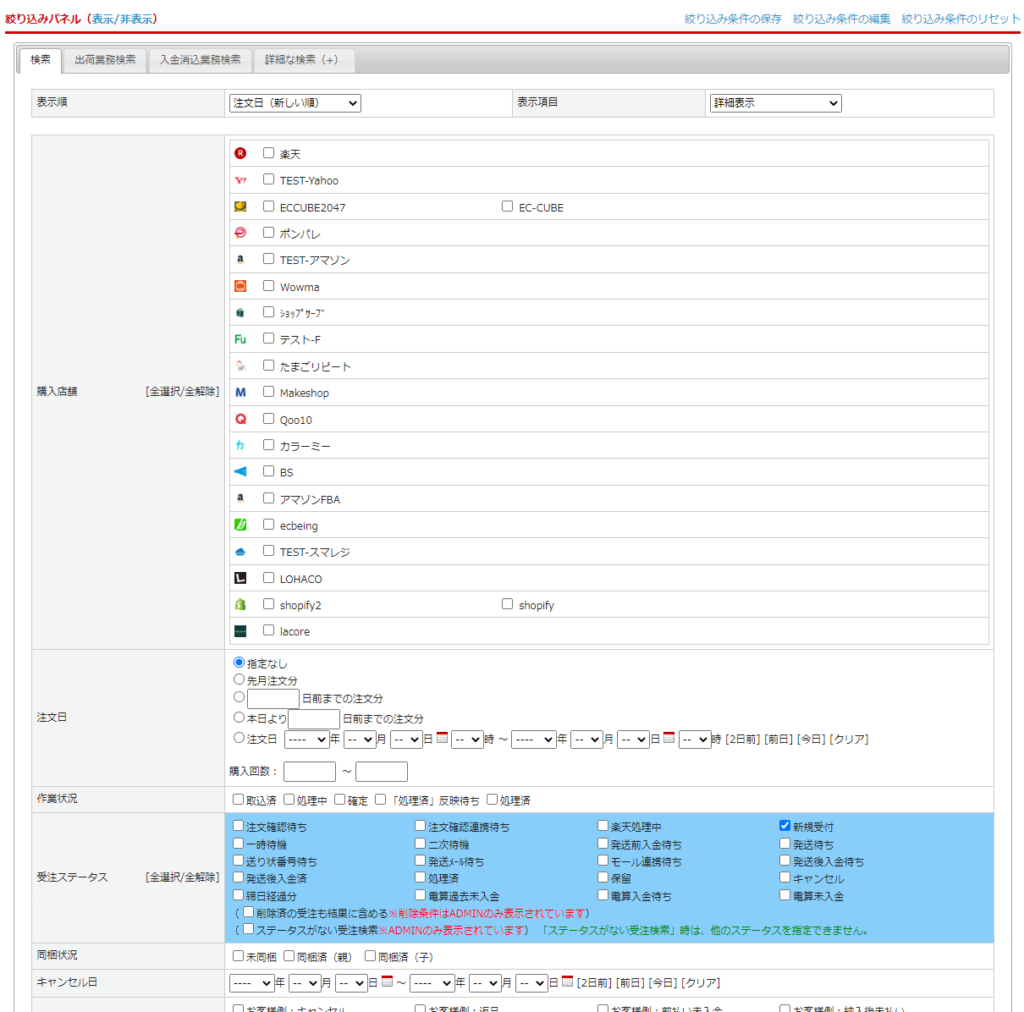Image resolution: width=1024 pixels, height=1012 pixels.
Task: Click the Rakuten store icon
Action: click(240, 153)
